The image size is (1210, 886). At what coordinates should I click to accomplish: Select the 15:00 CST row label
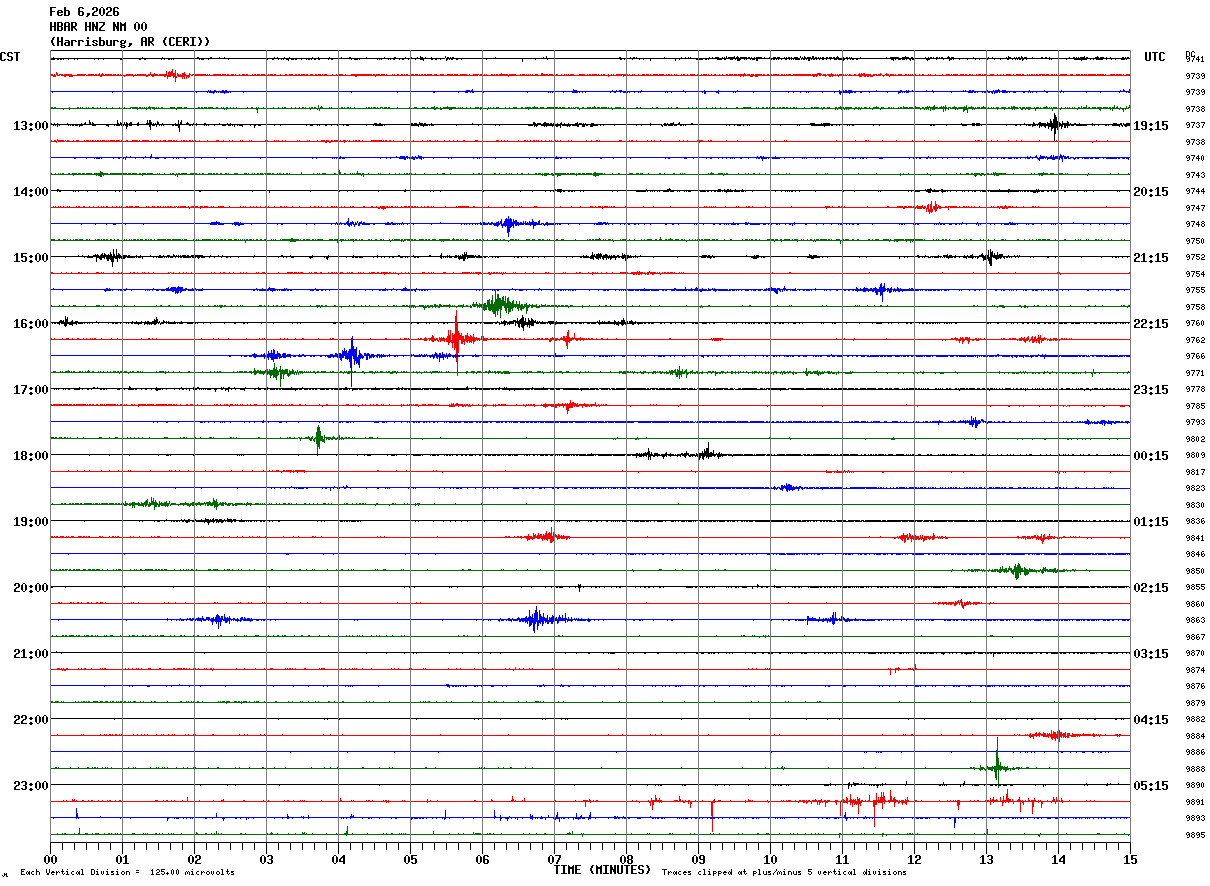click(31, 258)
